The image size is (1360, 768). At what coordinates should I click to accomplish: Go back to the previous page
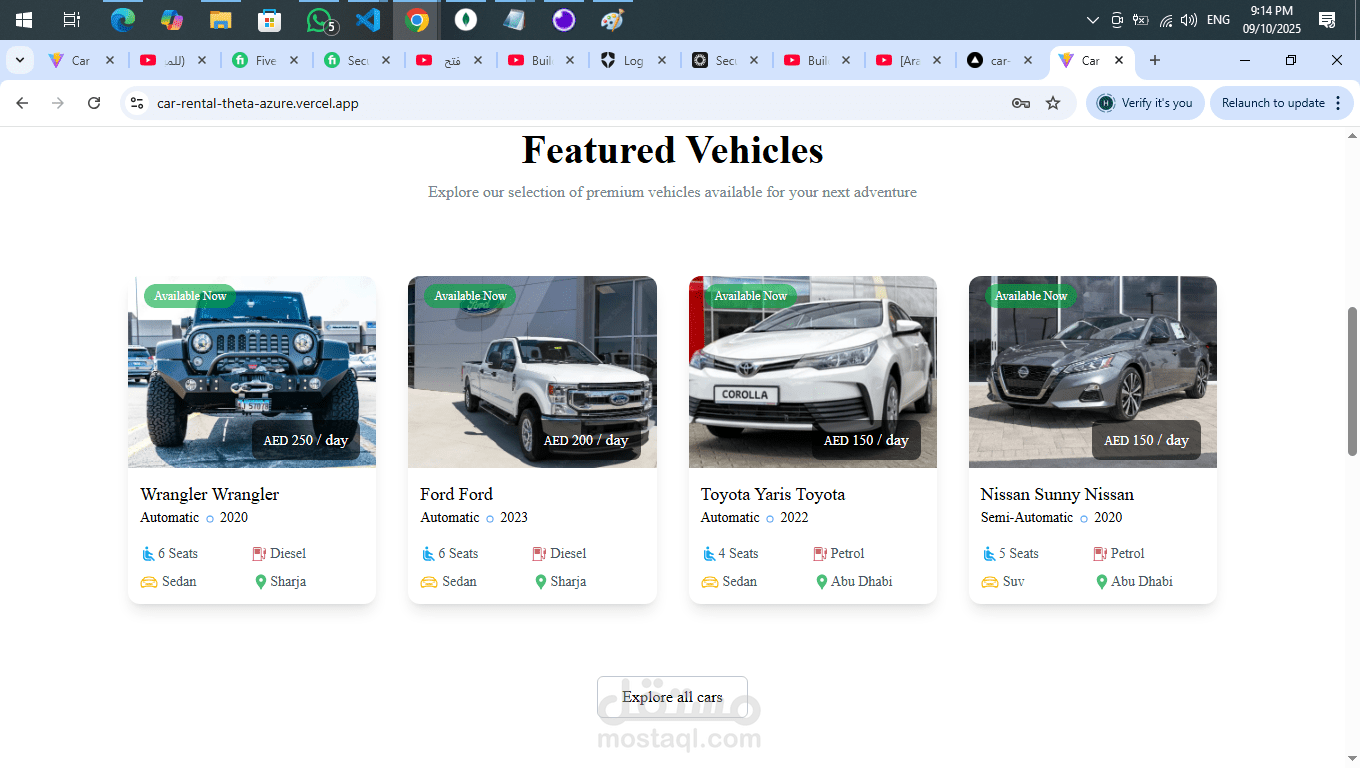(x=22, y=103)
